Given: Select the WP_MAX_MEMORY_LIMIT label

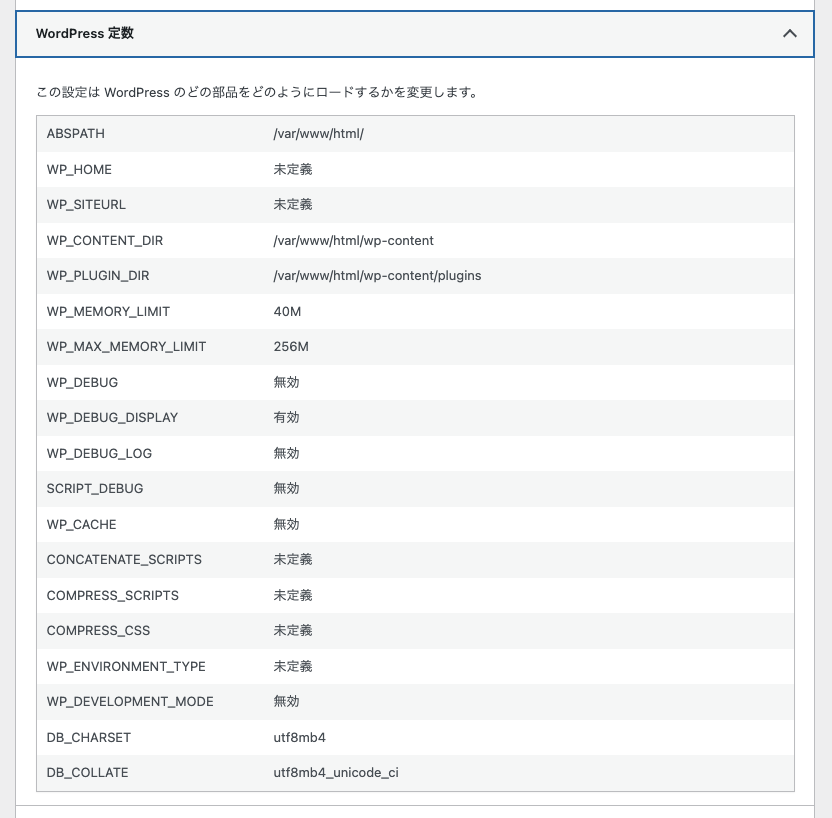Looking at the screenshot, I should 126,347.
